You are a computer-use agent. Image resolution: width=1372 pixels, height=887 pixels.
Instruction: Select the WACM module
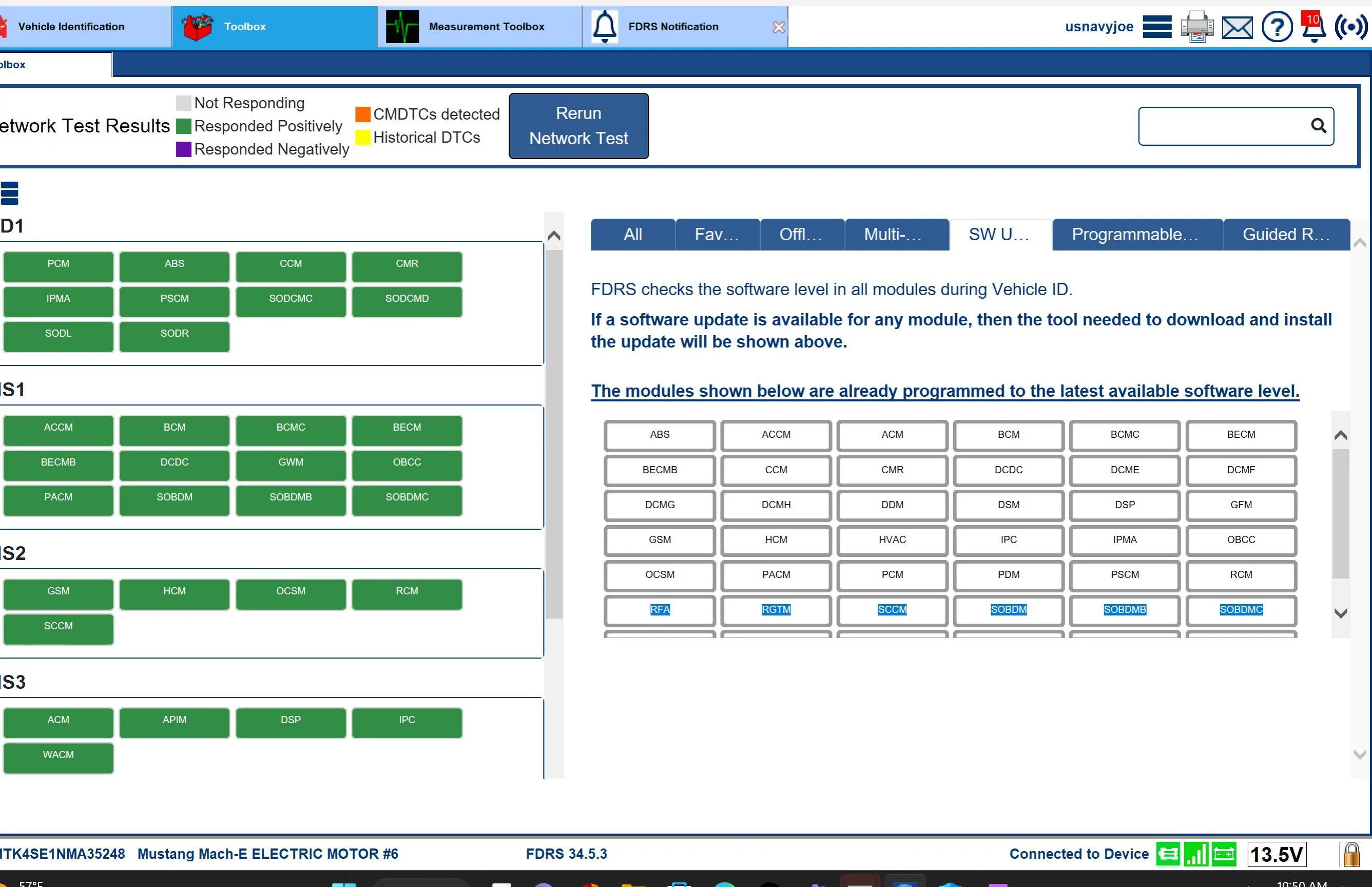58,758
